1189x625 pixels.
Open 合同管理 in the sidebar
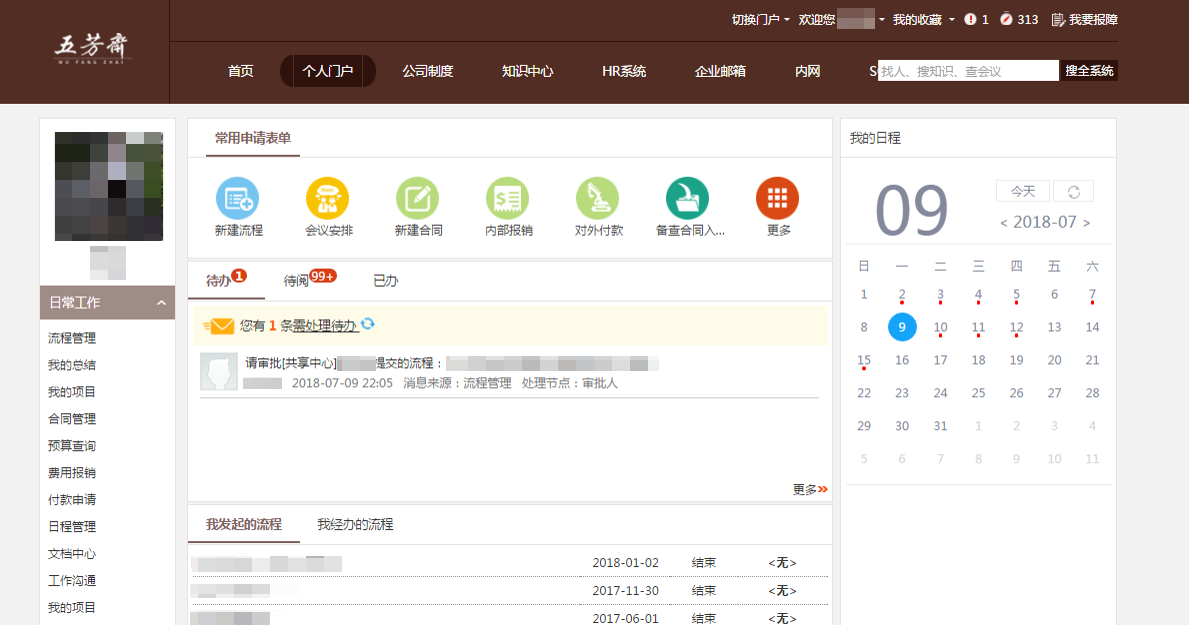(71, 419)
